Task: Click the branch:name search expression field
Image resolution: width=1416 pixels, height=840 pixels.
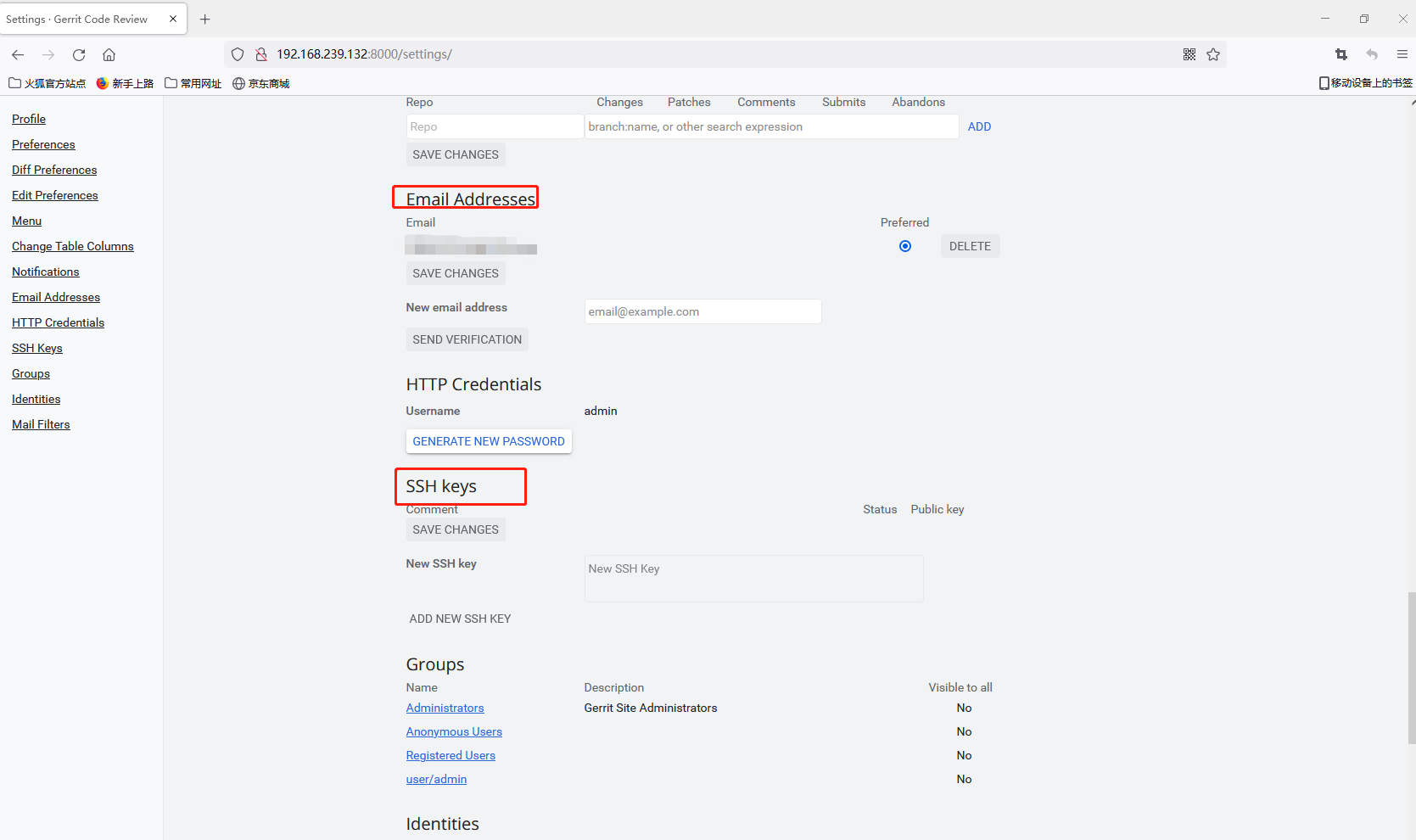Action: (x=772, y=126)
